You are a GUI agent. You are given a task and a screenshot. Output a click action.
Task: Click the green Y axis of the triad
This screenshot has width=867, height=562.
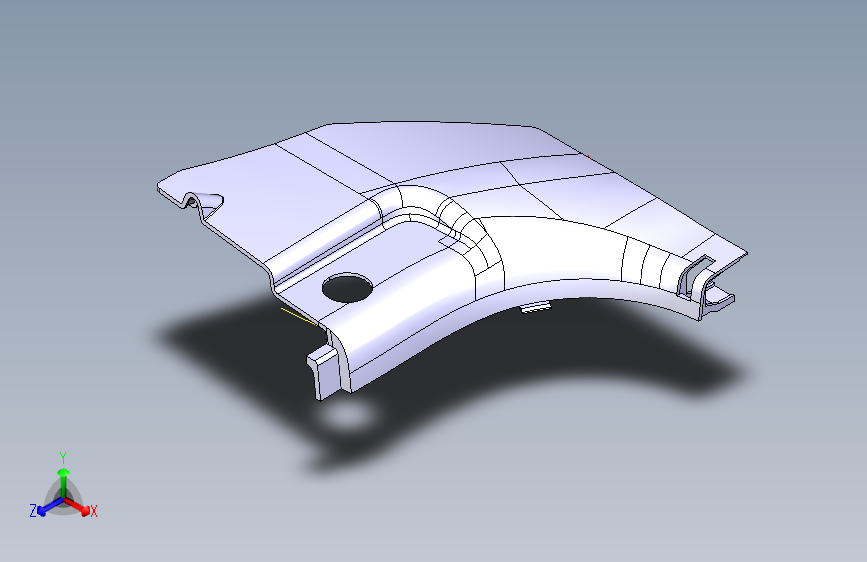pos(63,482)
